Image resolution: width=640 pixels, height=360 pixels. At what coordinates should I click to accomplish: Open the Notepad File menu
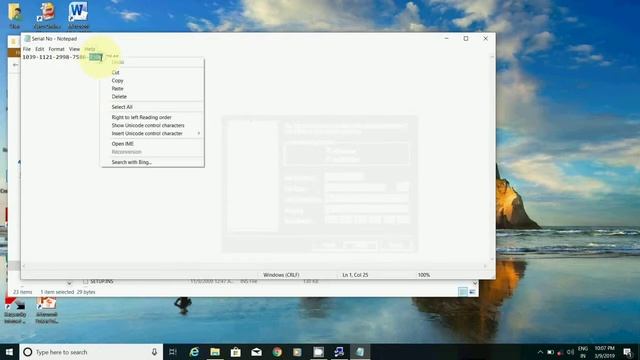coord(27,49)
